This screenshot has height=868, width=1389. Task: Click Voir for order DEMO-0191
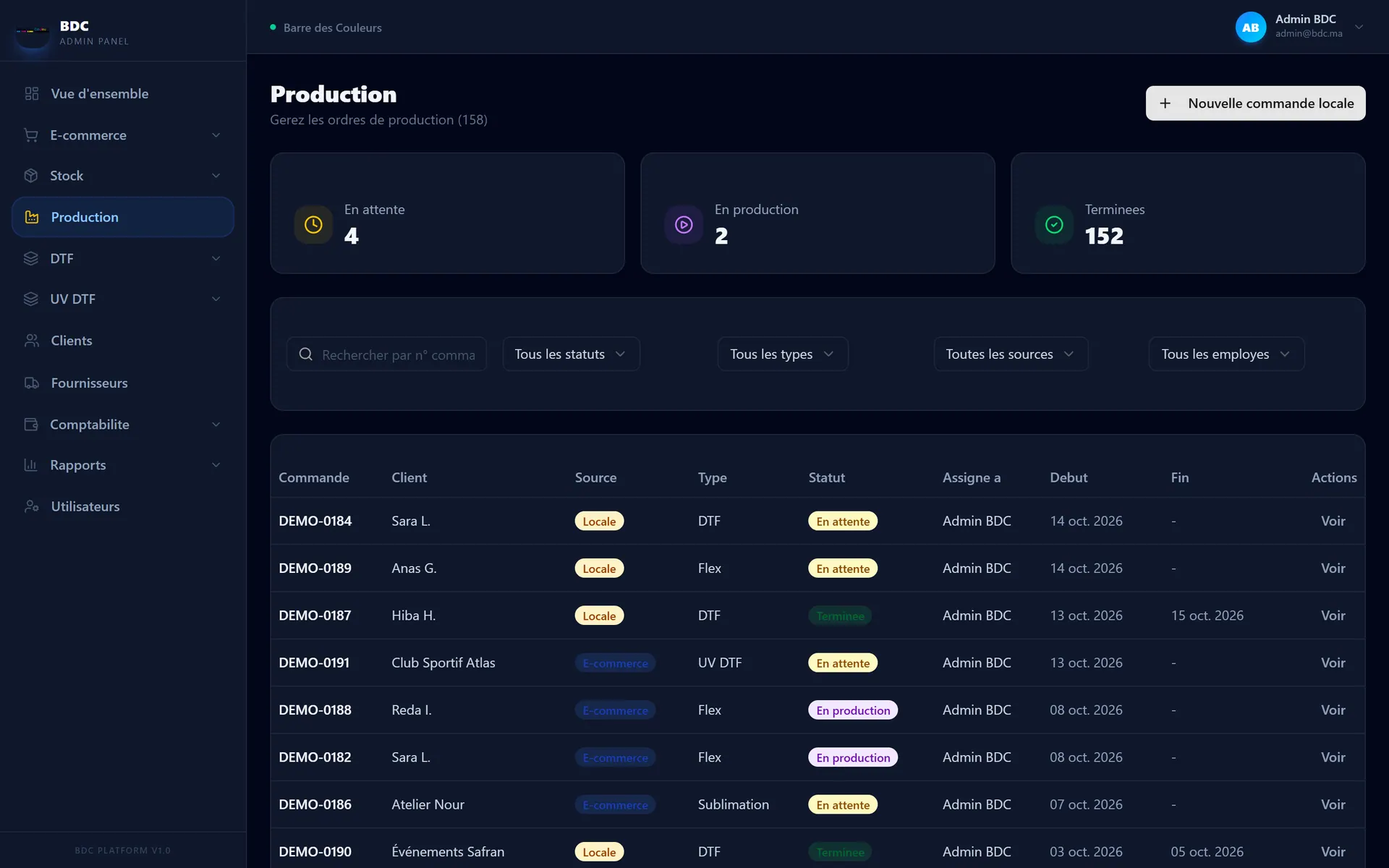point(1333,663)
